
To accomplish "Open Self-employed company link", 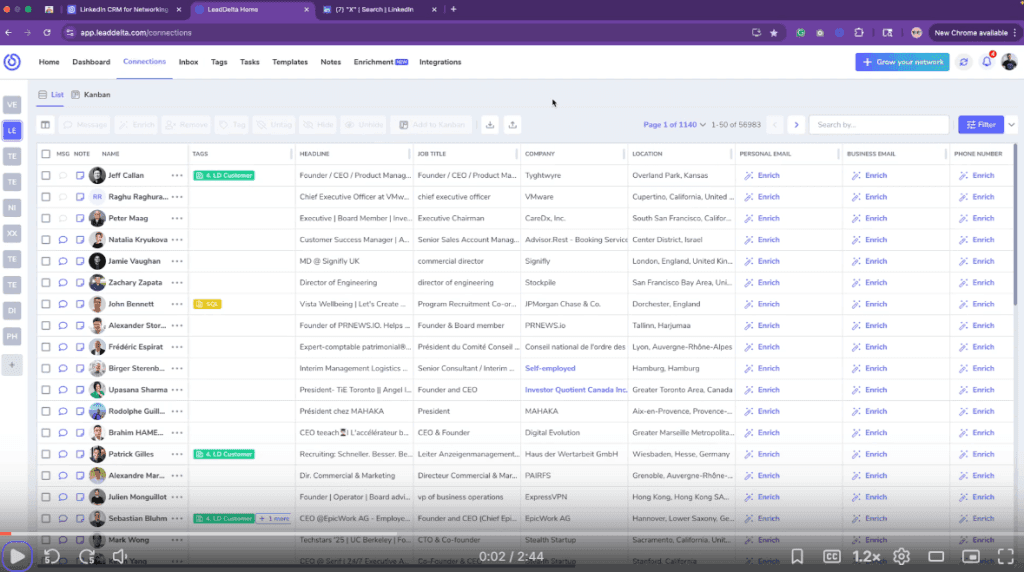I will [550, 368].
